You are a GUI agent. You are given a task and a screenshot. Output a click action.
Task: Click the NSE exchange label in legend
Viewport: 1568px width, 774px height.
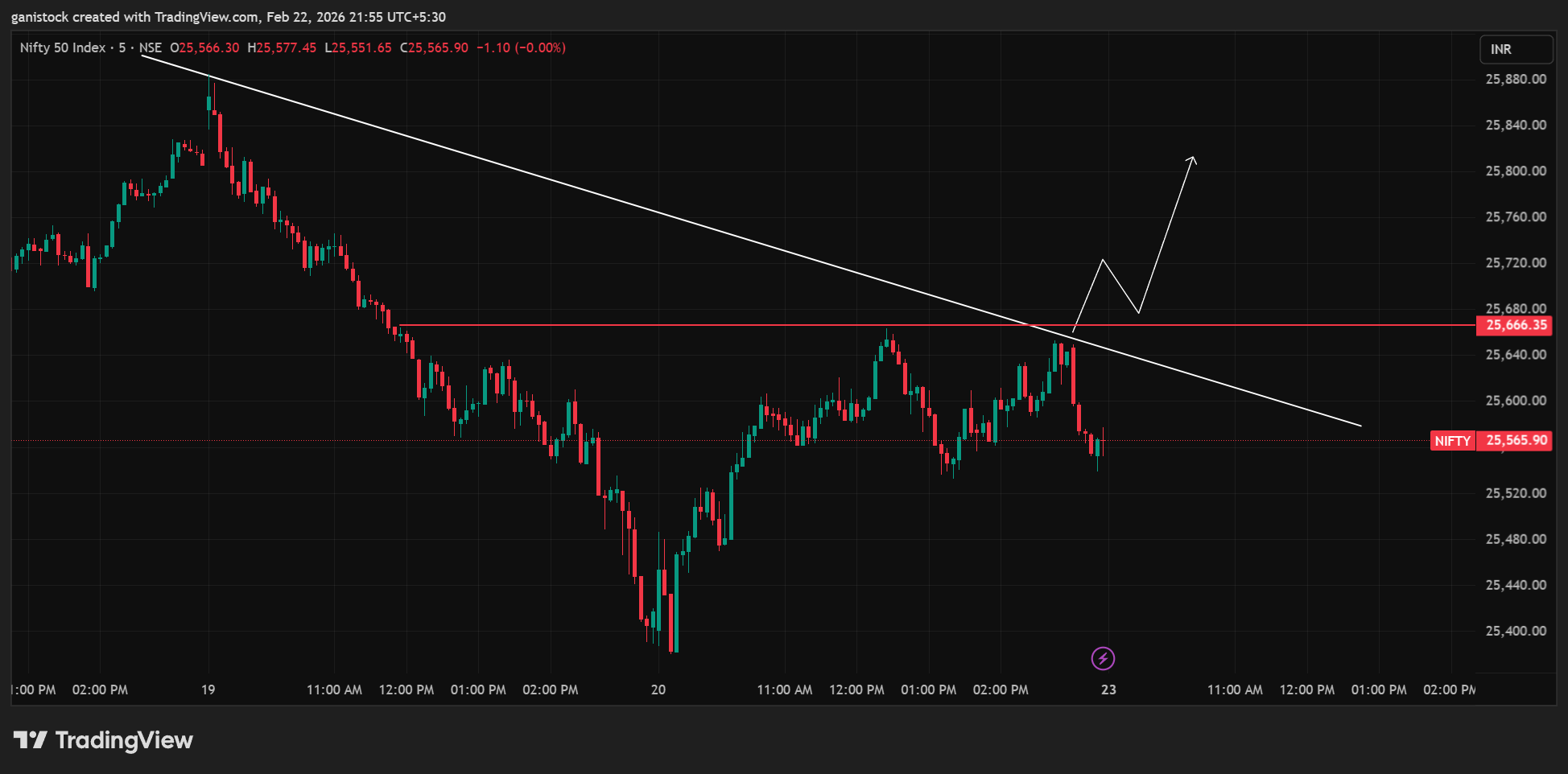151,47
